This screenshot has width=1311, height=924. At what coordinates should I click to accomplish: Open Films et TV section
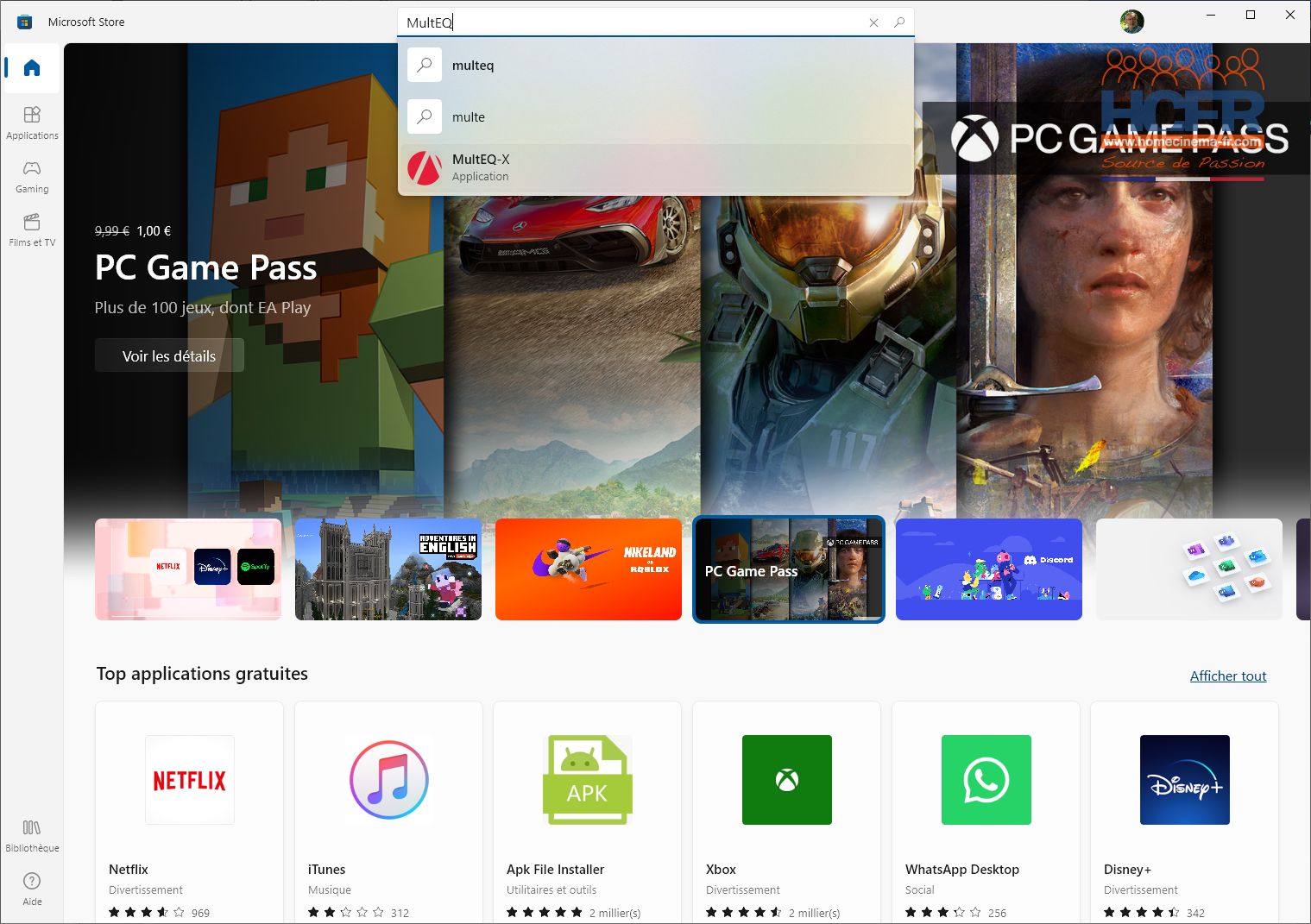32,230
